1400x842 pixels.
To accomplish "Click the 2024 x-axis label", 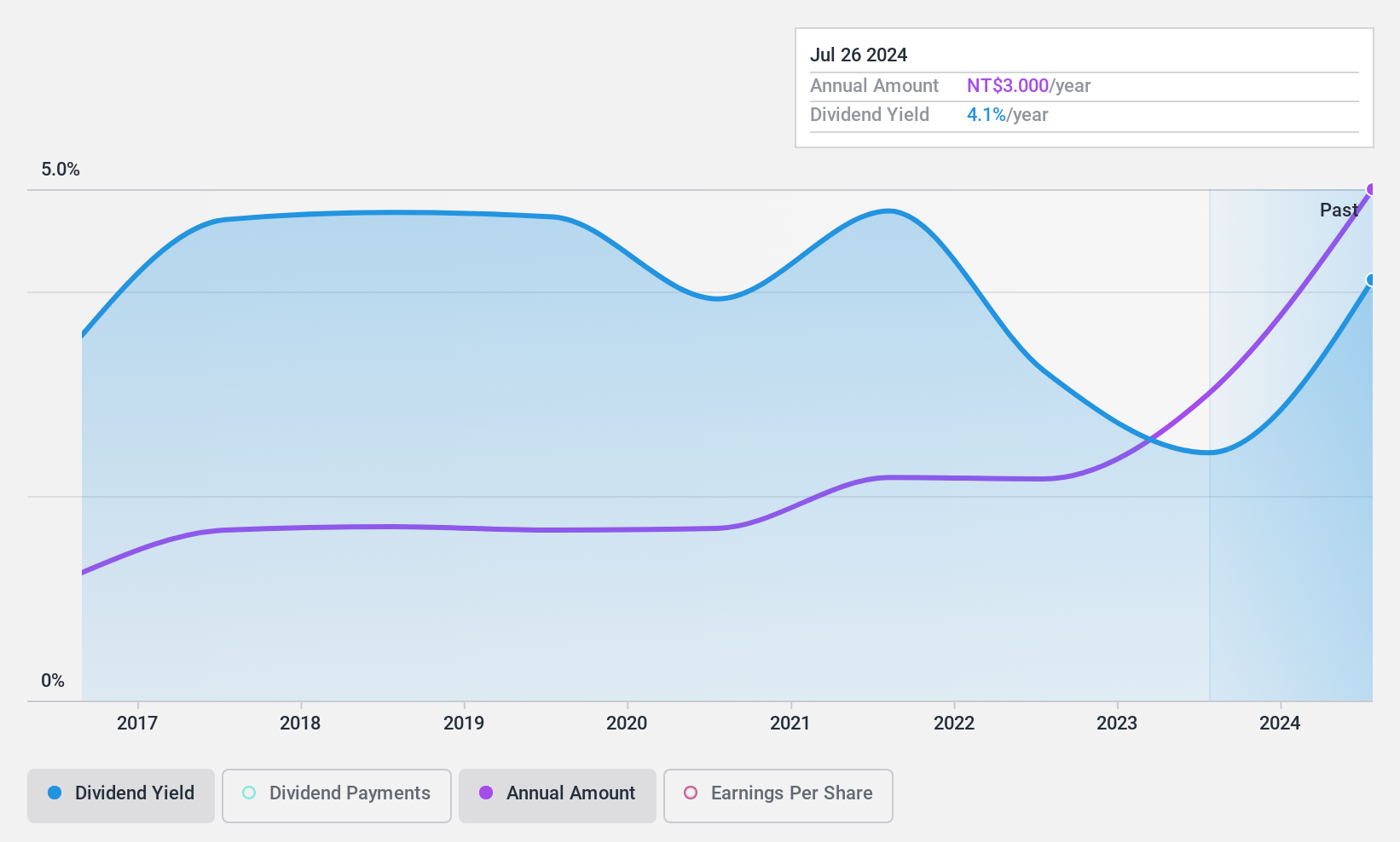I will click(x=1280, y=724).
